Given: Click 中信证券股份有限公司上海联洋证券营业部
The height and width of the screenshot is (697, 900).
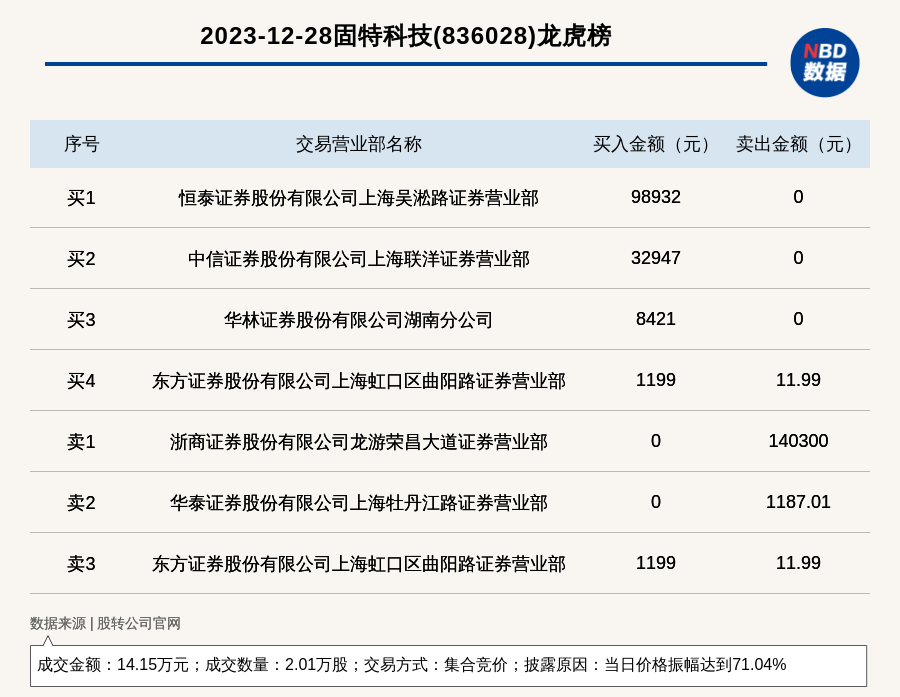Looking at the screenshot, I should point(359,259).
